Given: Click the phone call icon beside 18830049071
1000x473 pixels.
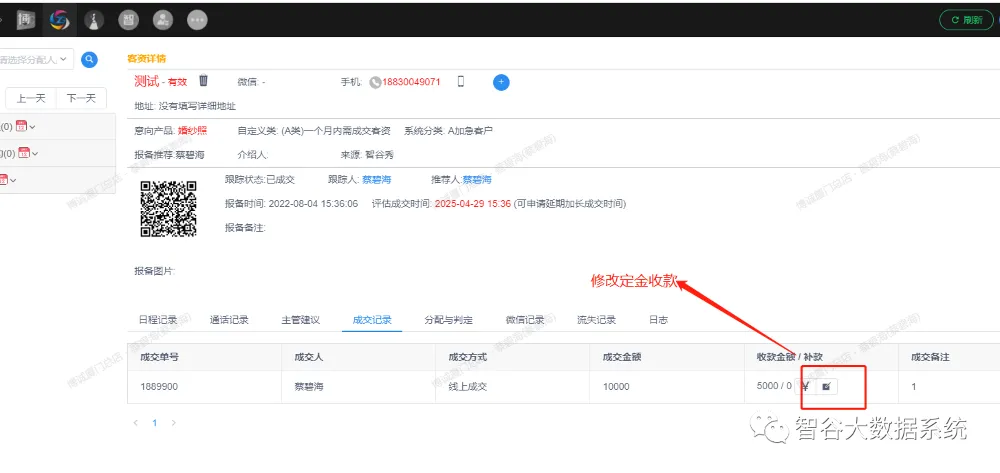Looking at the screenshot, I should [x=375, y=82].
